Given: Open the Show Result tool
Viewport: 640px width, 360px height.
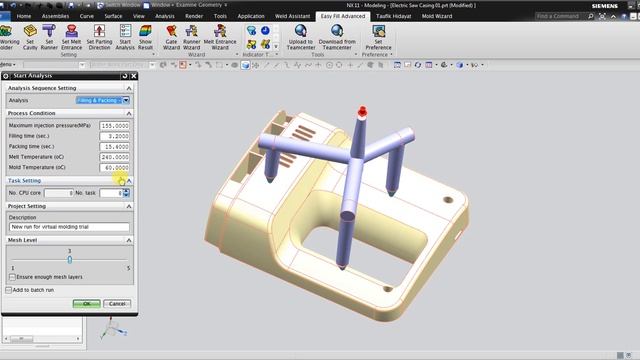Looking at the screenshot, I should [145, 37].
